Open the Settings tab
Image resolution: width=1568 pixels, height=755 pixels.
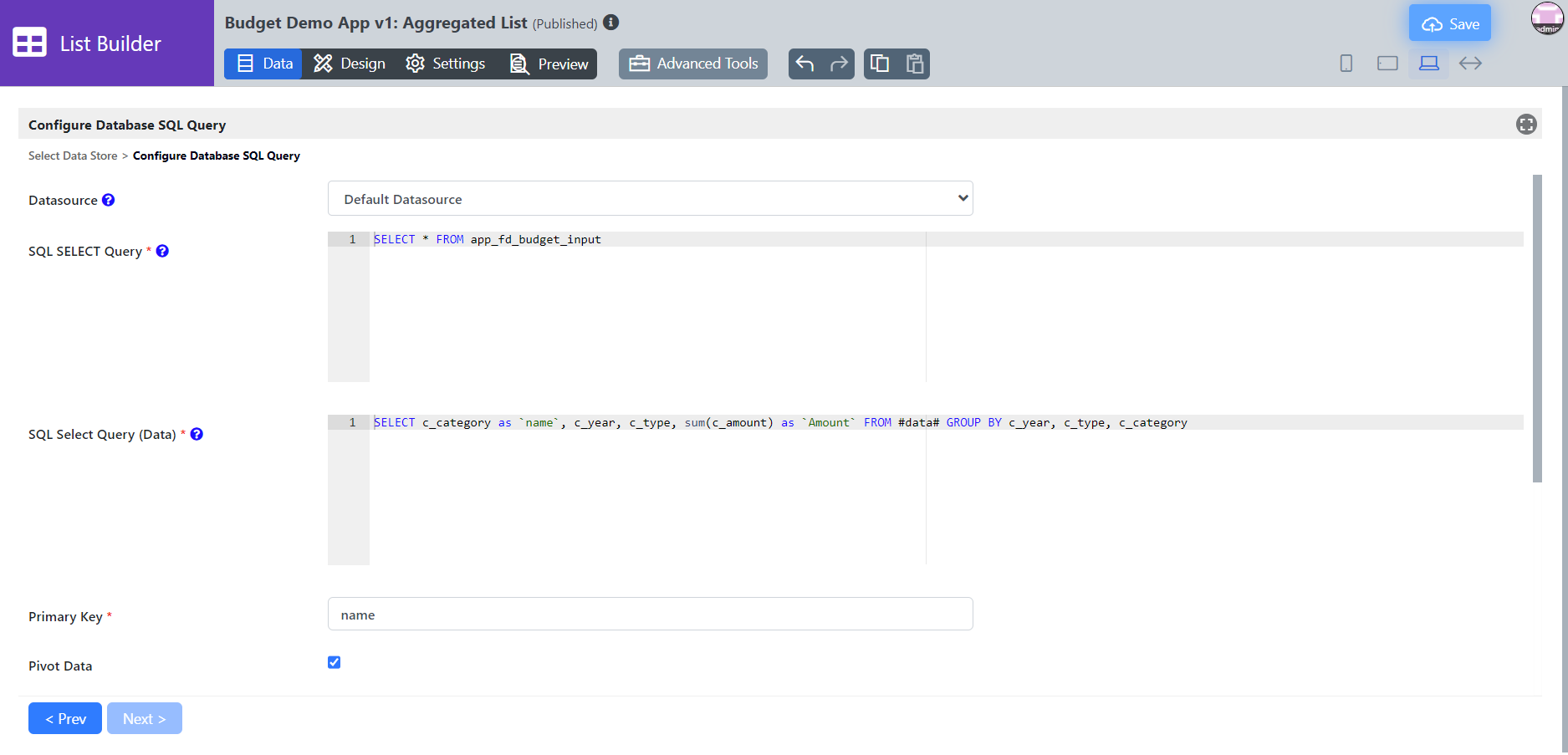click(446, 64)
